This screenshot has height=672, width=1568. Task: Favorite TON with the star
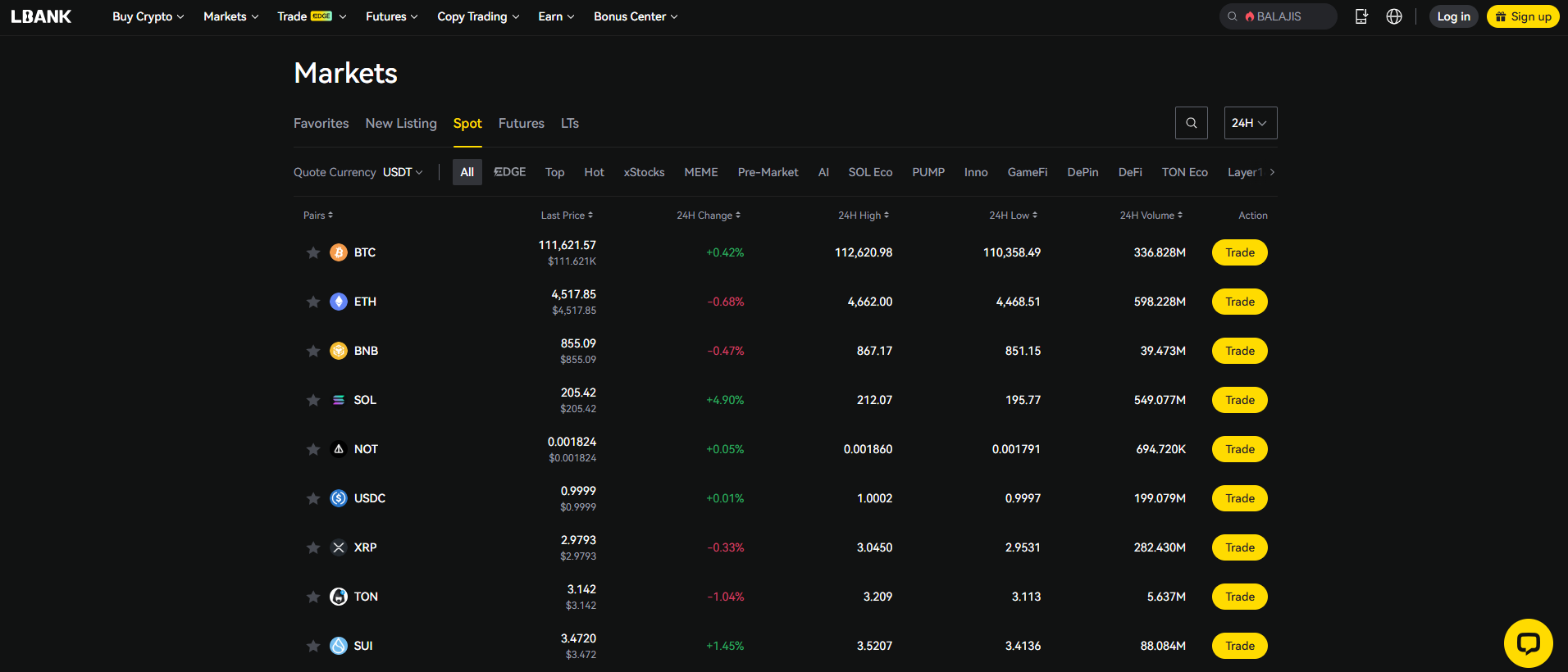[x=313, y=597]
